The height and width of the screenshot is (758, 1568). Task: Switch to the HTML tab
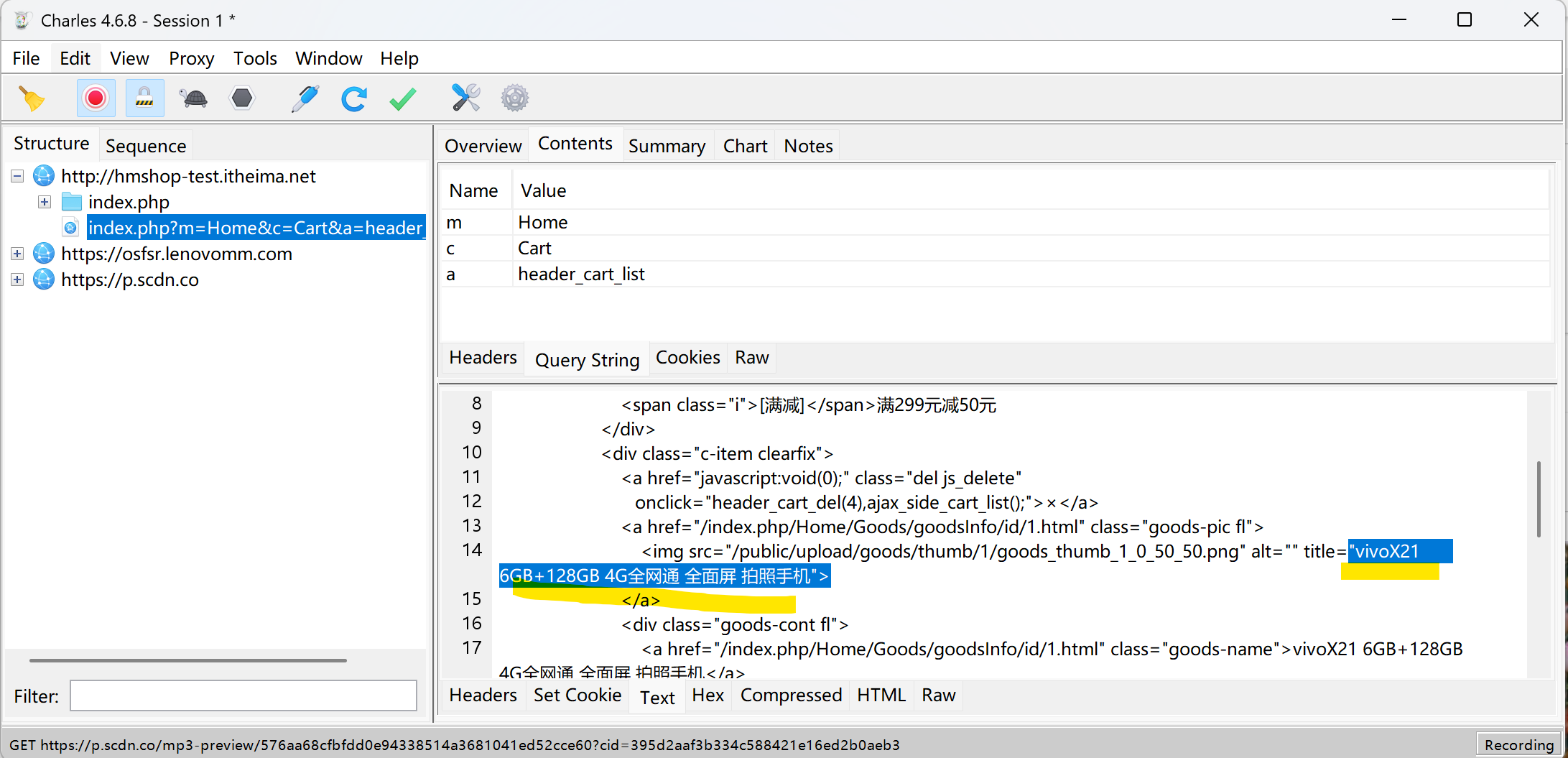coord(881,695)
